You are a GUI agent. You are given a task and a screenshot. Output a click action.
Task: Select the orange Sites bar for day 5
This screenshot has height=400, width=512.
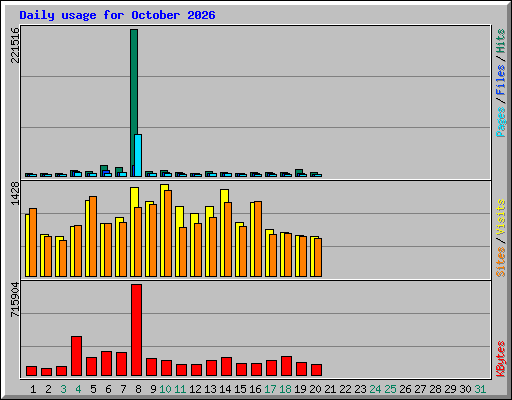point(93,236)
